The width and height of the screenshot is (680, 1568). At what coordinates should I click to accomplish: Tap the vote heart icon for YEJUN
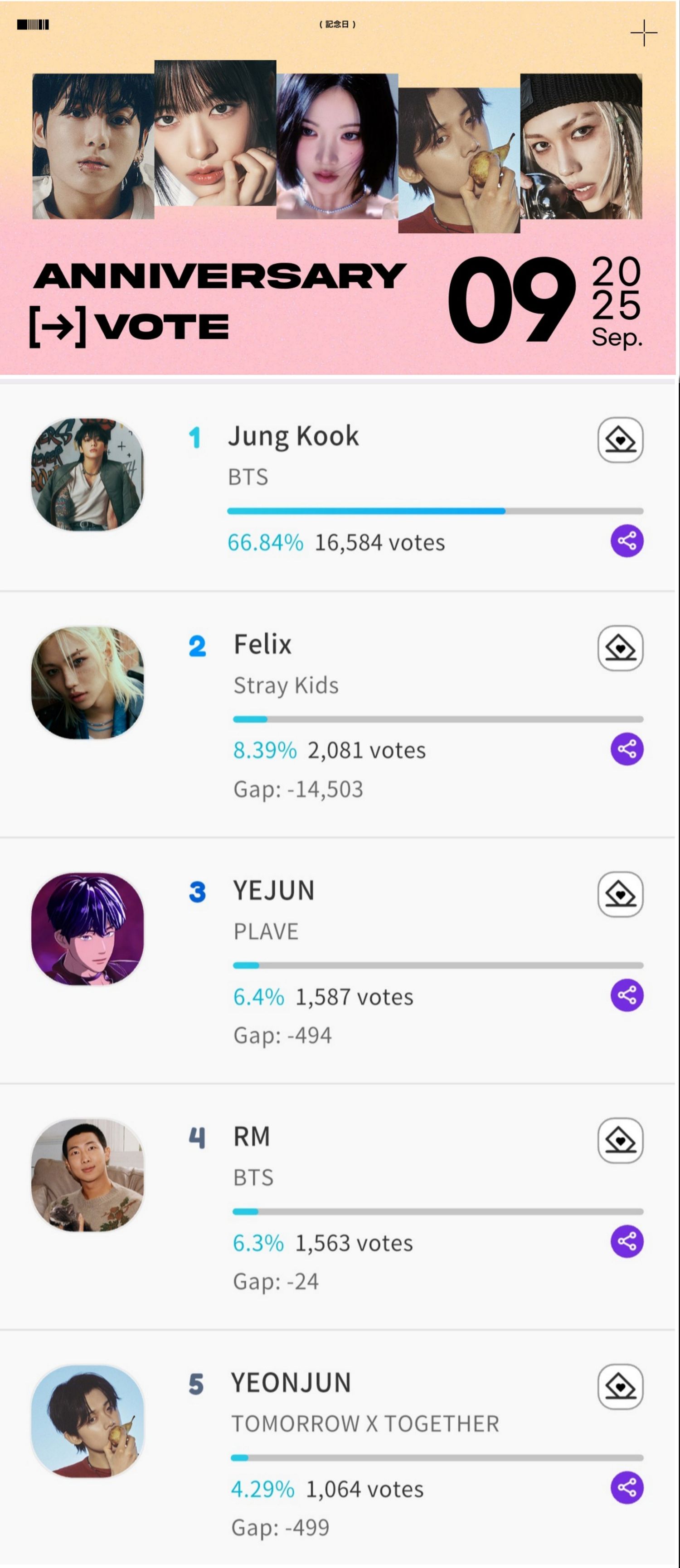[620, 894]
